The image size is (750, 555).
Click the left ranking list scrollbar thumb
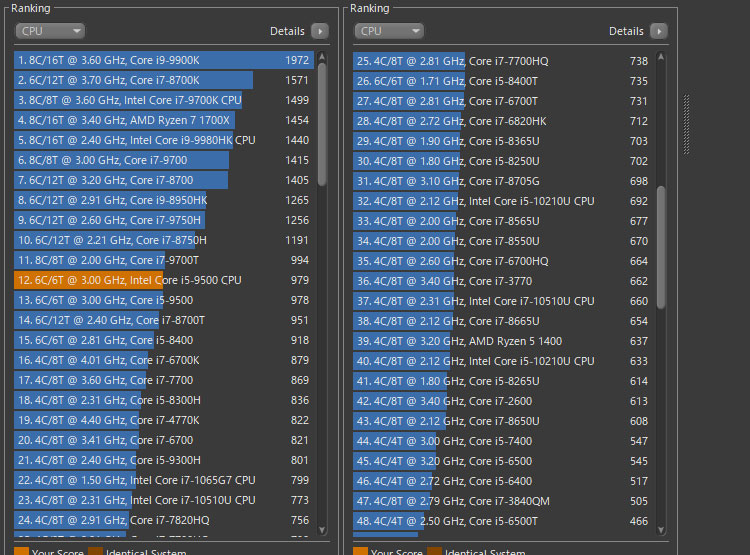(x=322, y=124)
